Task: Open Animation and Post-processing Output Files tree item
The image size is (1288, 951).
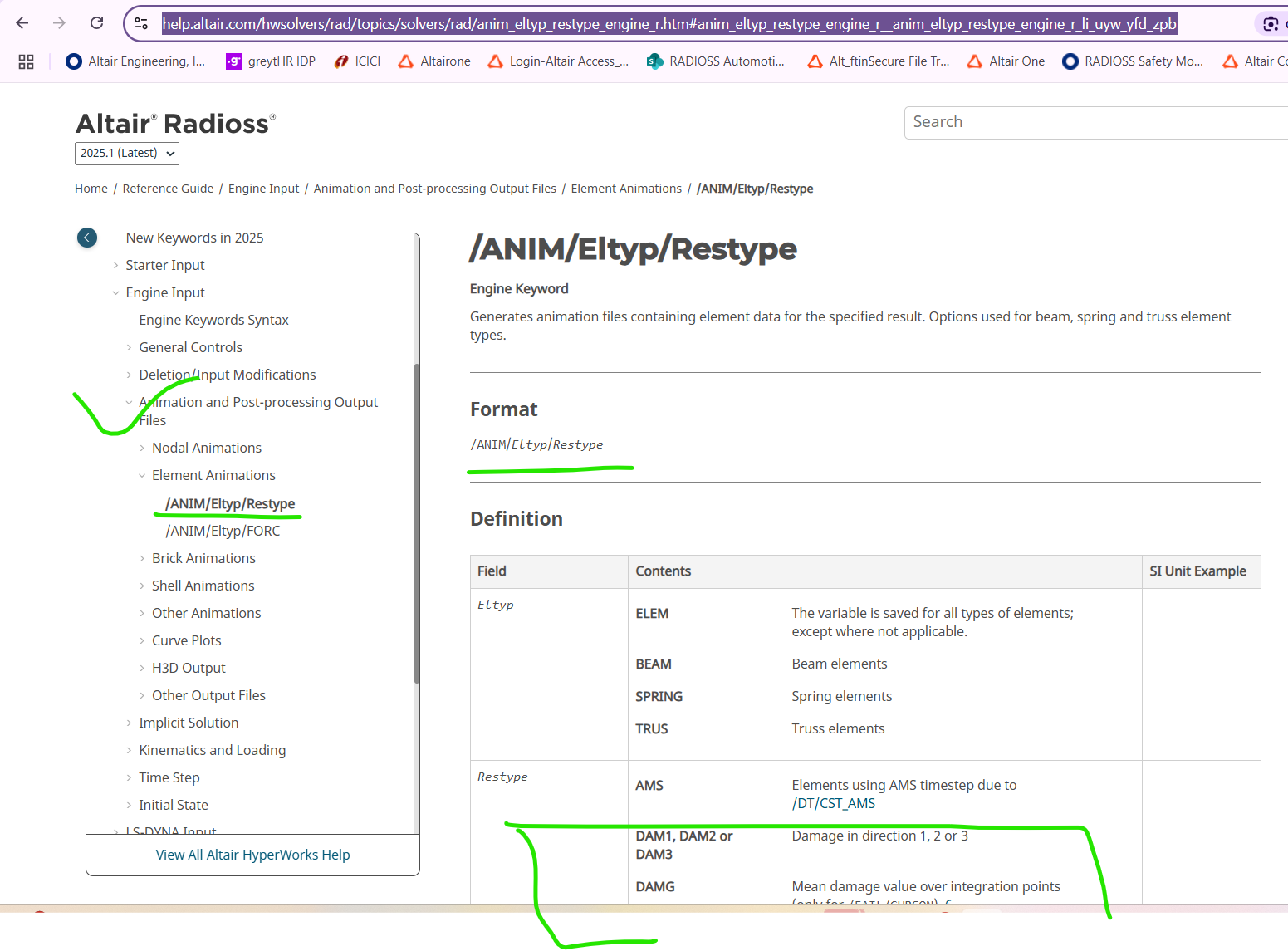Action: point(258,411)
